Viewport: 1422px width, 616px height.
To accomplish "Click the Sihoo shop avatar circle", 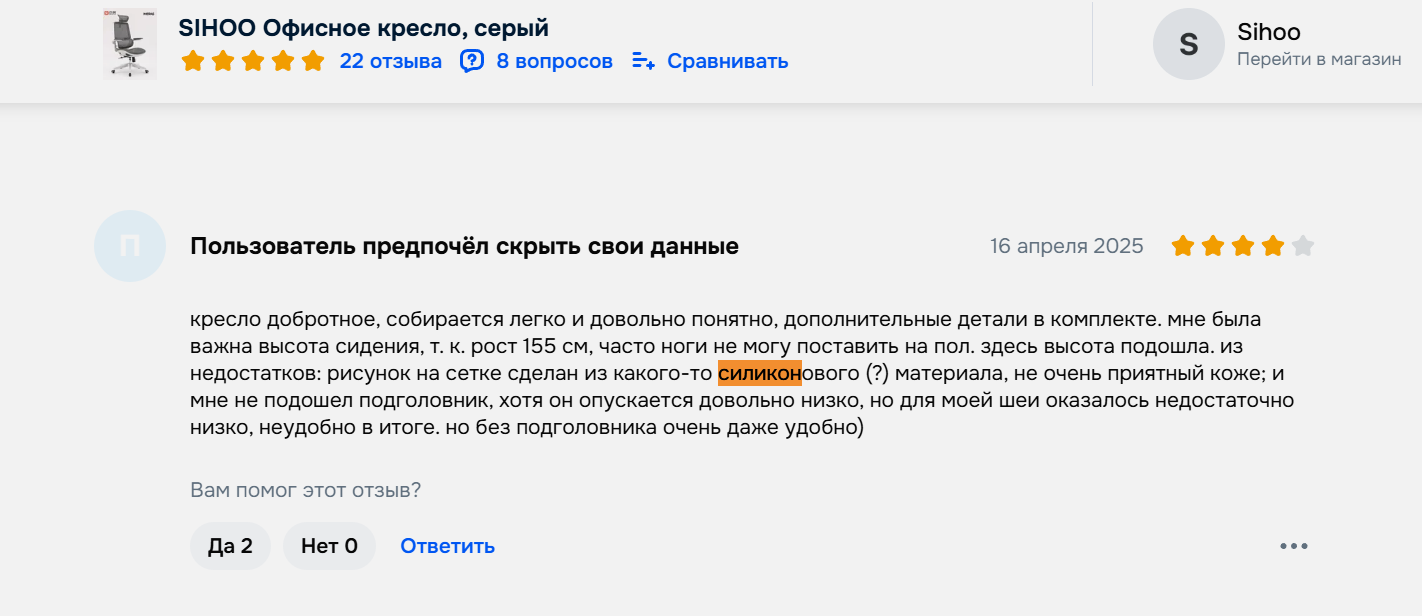I will pos(1188,44).
